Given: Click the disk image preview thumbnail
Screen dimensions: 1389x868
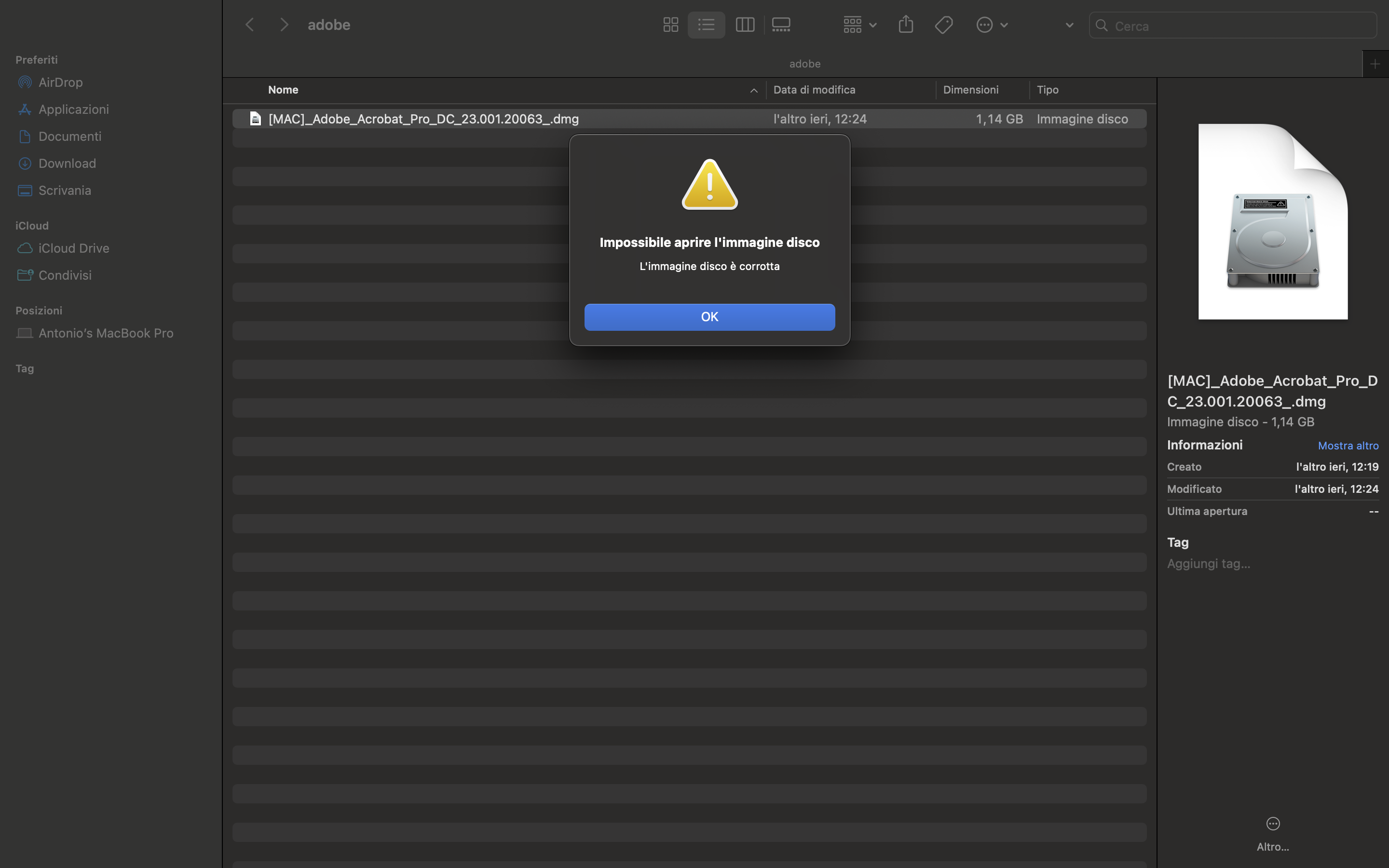Looking at the screenshot, I should [x=1272, y=222].
